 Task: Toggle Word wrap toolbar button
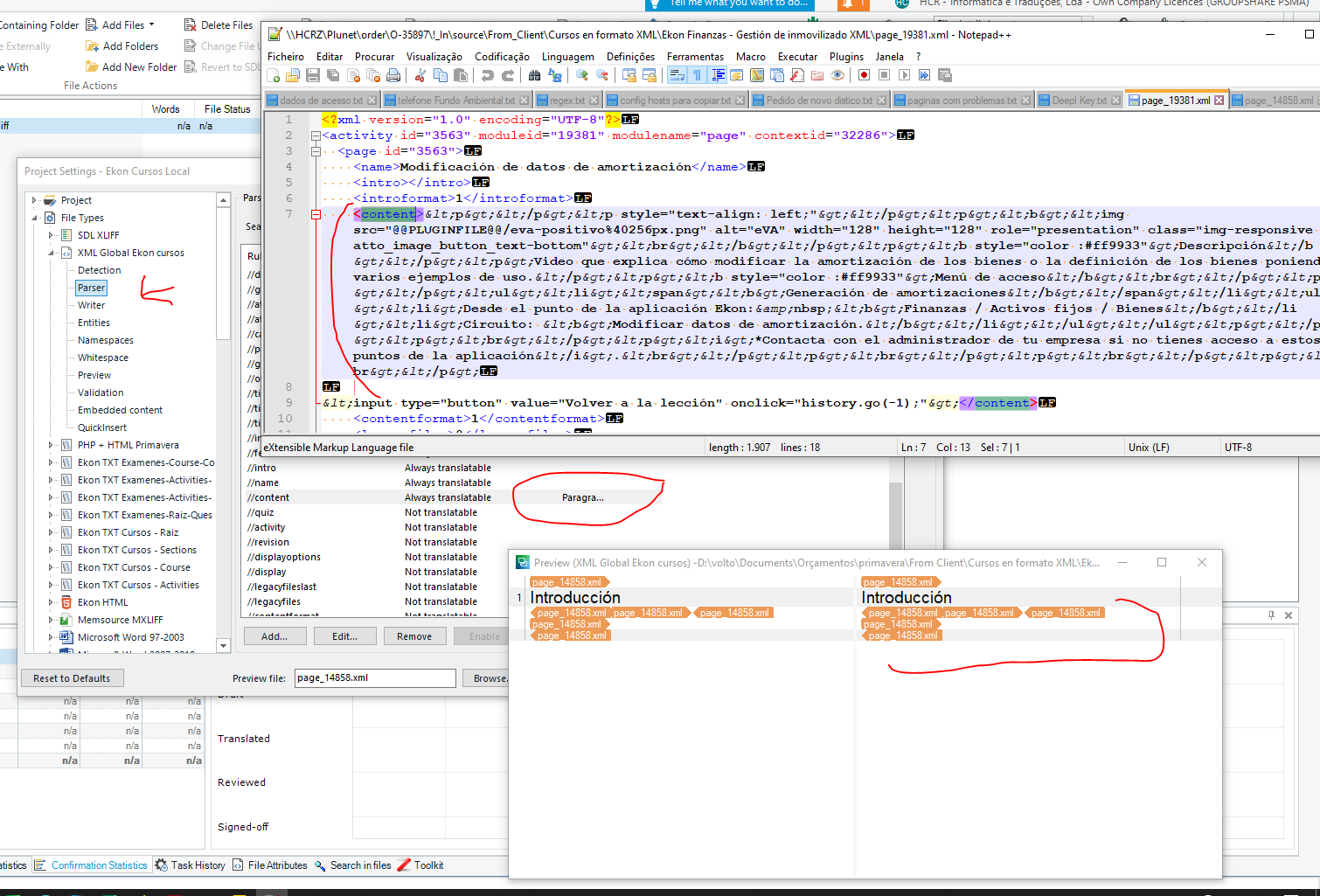pyautogui.click(x=677, y=76)
